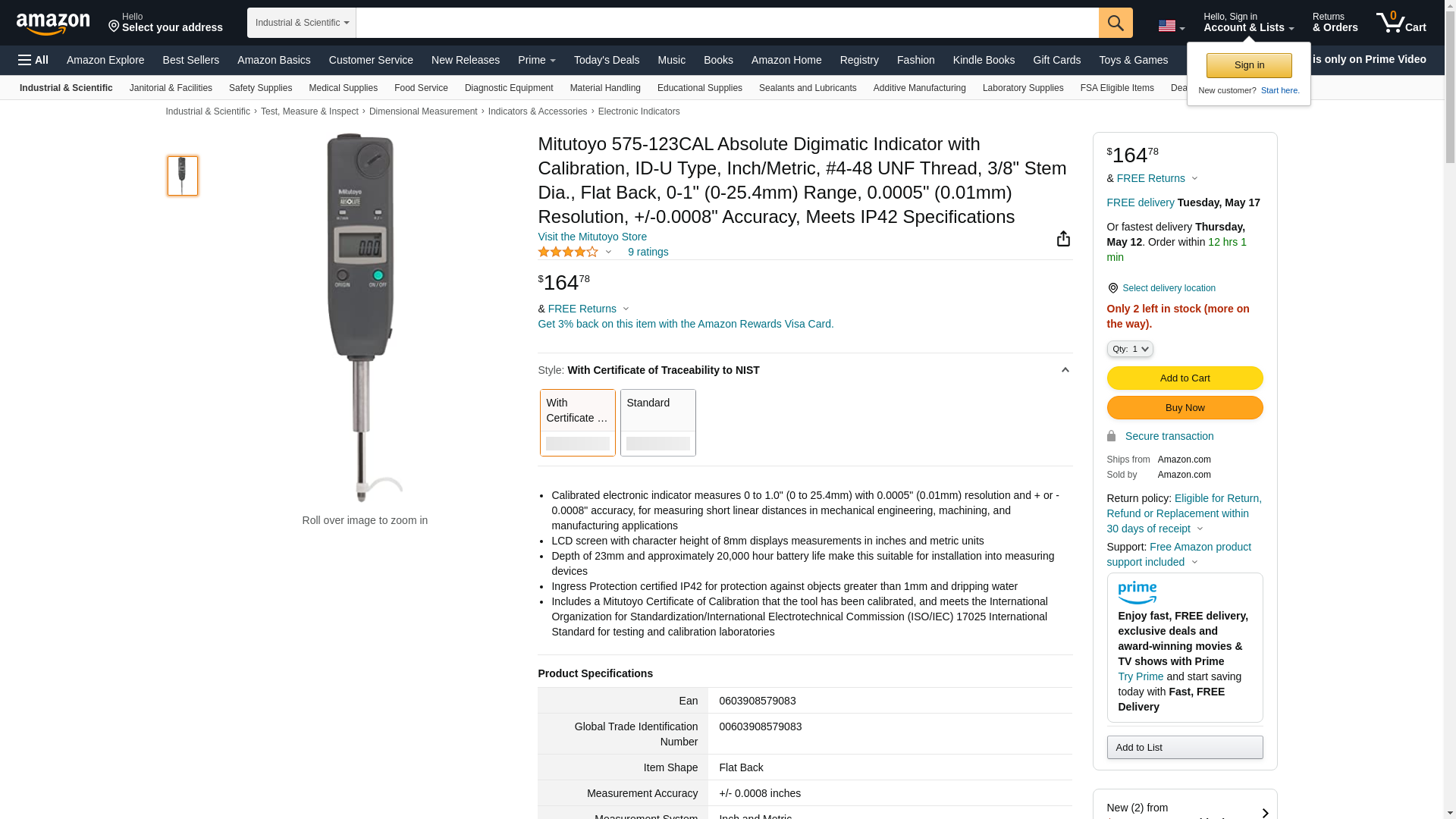Go to Best Sellers nav item
The width and height of the screenshot is (1456, 819).
click(x=190, y=60)
